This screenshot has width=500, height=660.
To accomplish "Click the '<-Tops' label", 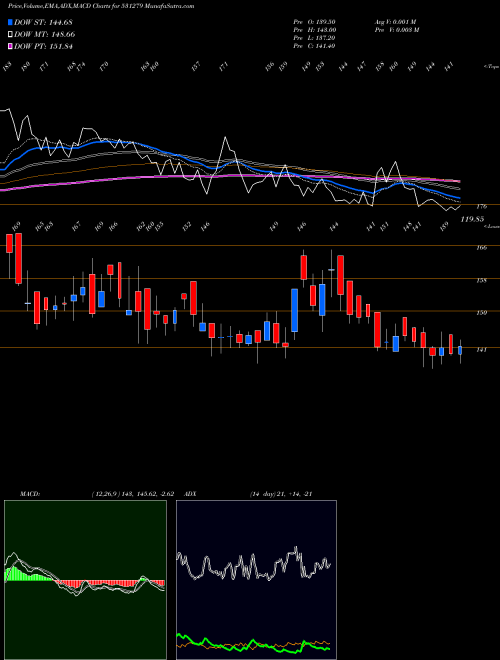I will point(491,67).
